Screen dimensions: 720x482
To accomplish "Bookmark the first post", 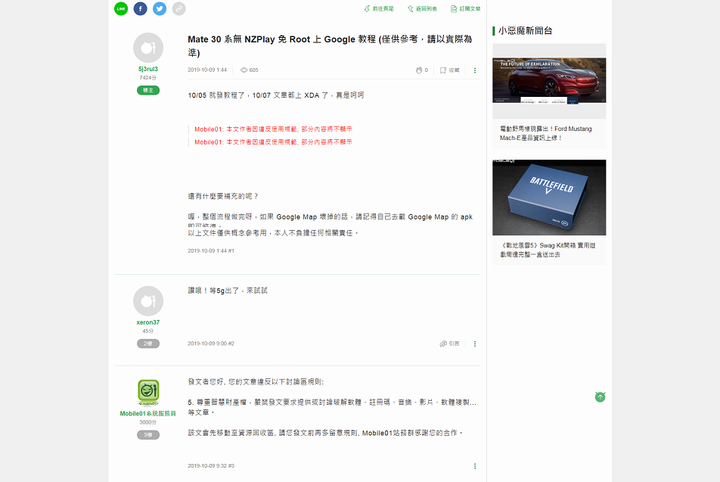I will click(x=450, y=70).
